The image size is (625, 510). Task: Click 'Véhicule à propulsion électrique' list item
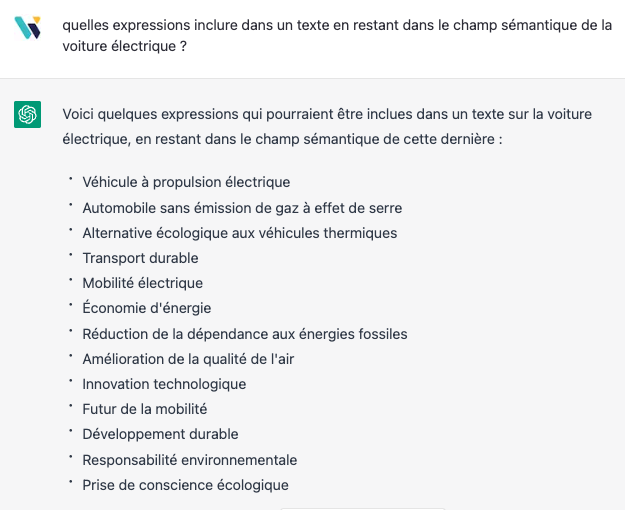186,182
